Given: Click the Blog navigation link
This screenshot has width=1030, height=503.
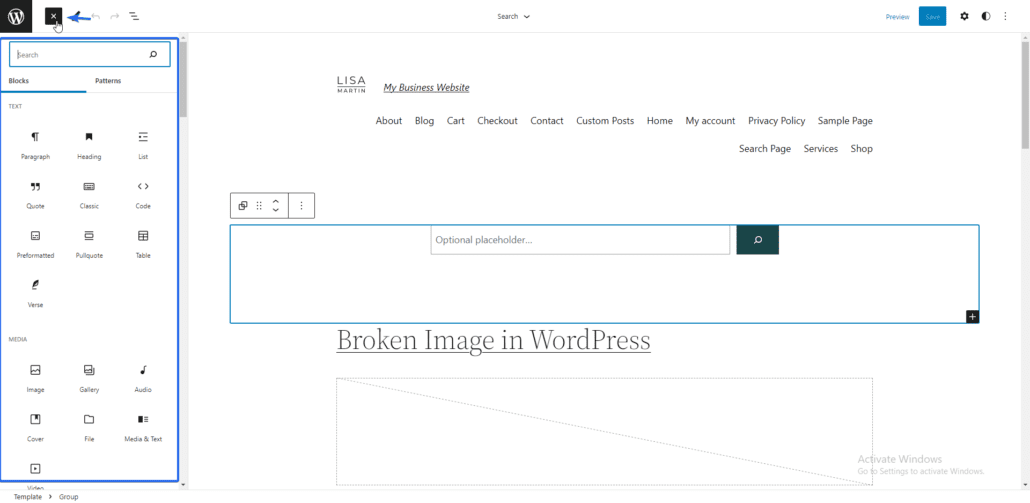Looking at the screenshot, I should (x=424, y=121).
